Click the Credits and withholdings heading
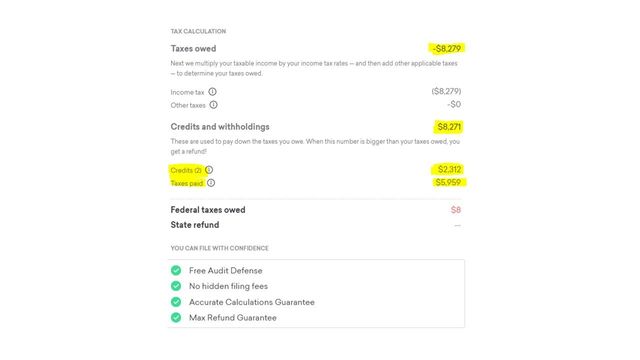This screenshot has width=640, height=360. point(220,127)
